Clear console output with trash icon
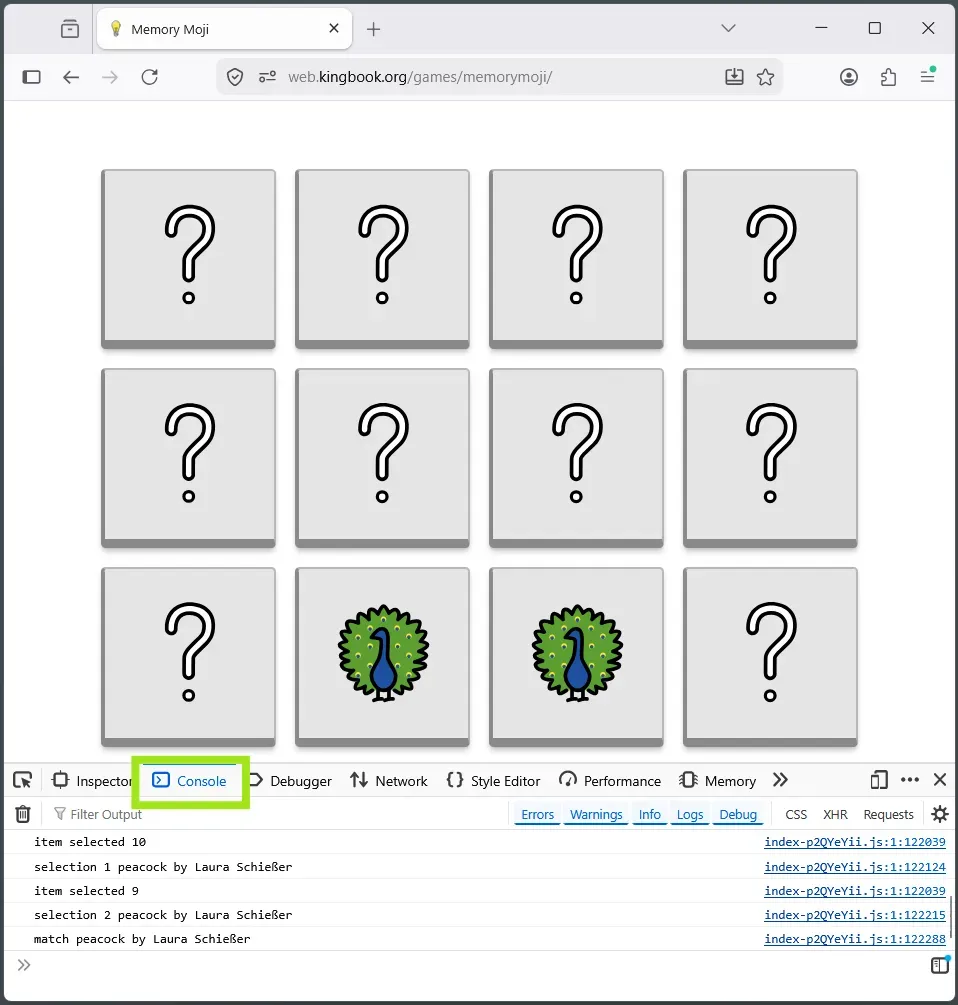The width and height of the screenshot is (958, 1005). [x=23, y=814]
